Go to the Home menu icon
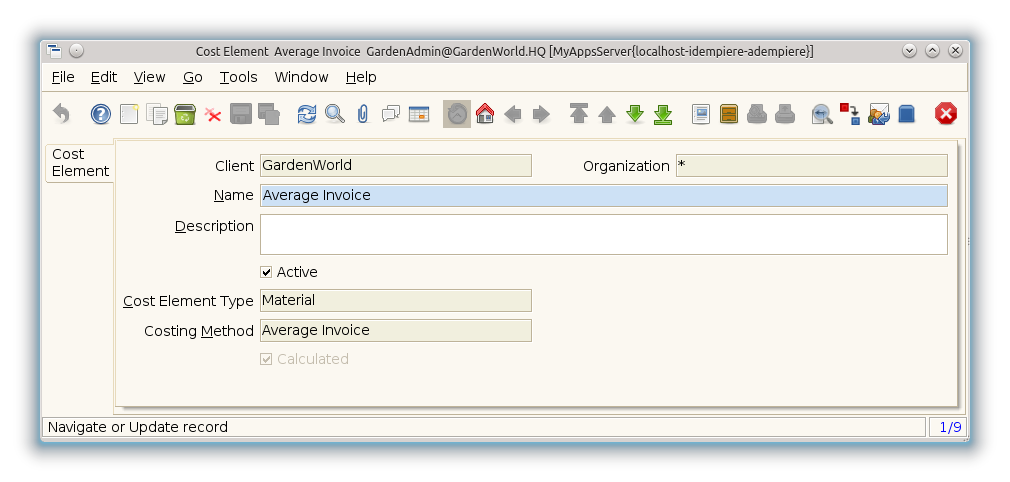Image resolution: width=1010 pixels, height=482 pixels. coord(485,114)
